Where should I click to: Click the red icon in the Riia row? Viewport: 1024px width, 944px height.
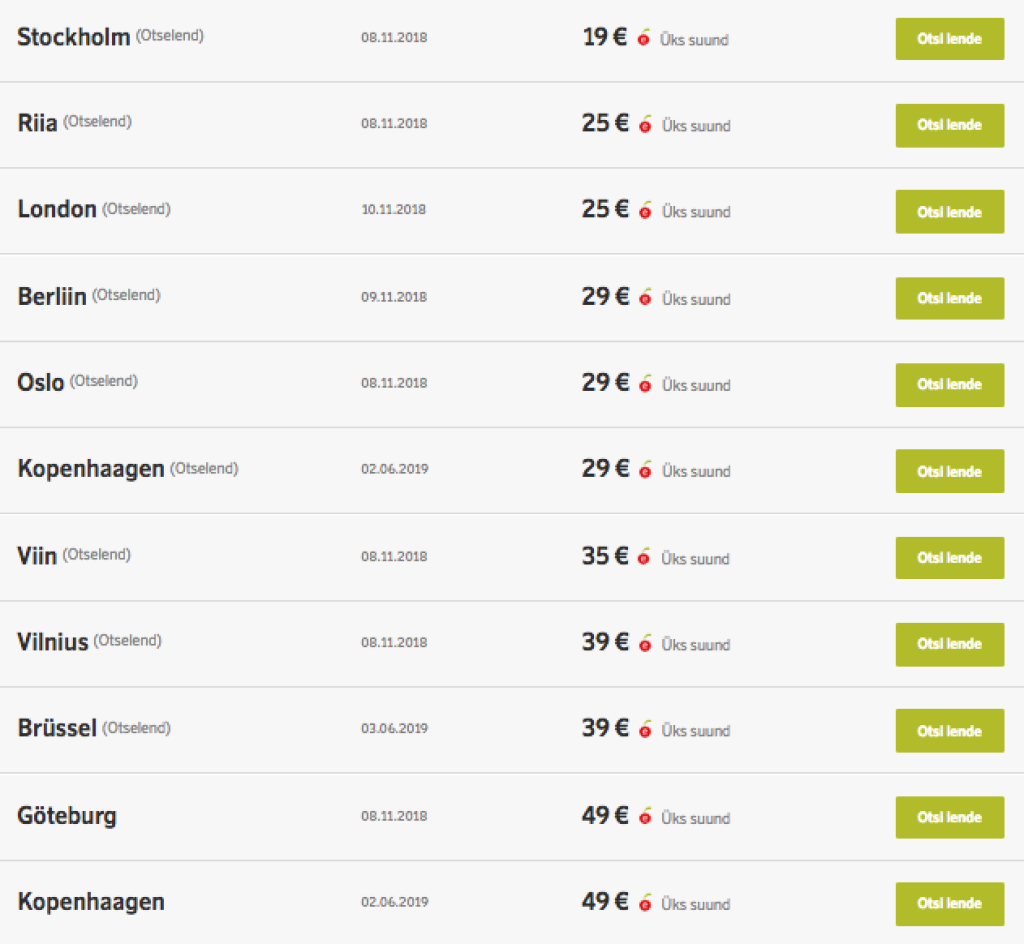[x=644, y=125]
